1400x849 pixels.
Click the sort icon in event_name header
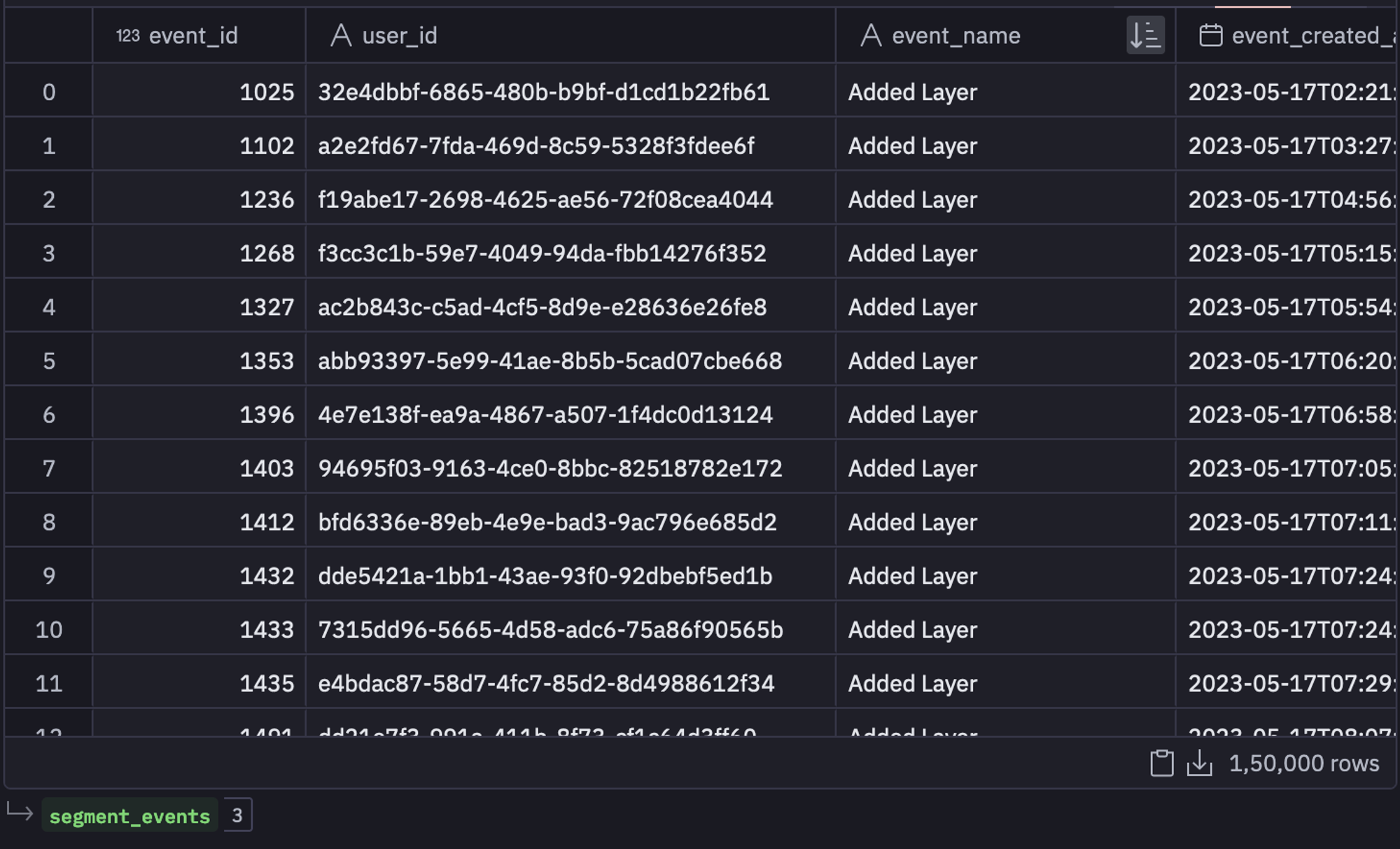coord(1145,35)
